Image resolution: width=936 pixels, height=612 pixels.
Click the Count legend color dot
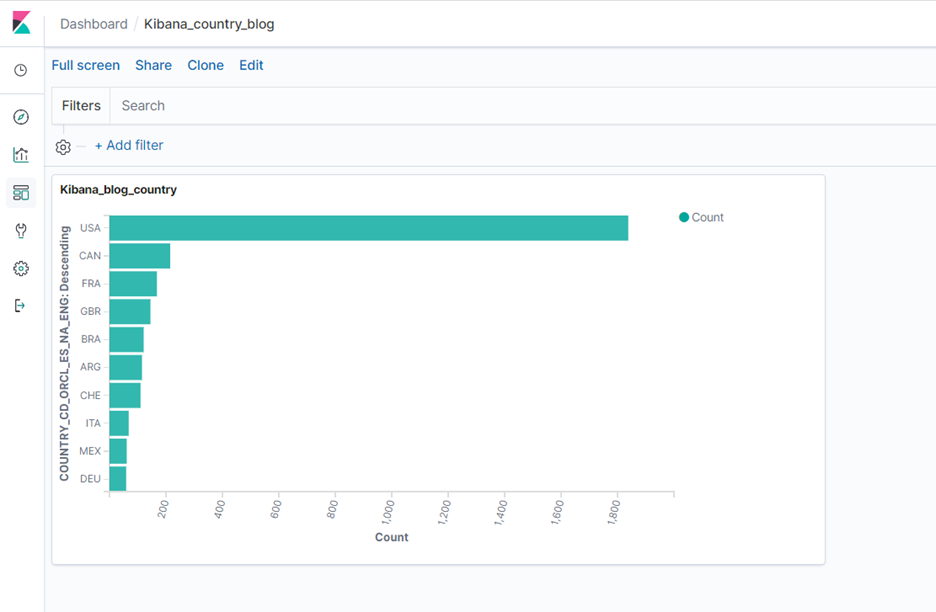(x=684, y=217)
